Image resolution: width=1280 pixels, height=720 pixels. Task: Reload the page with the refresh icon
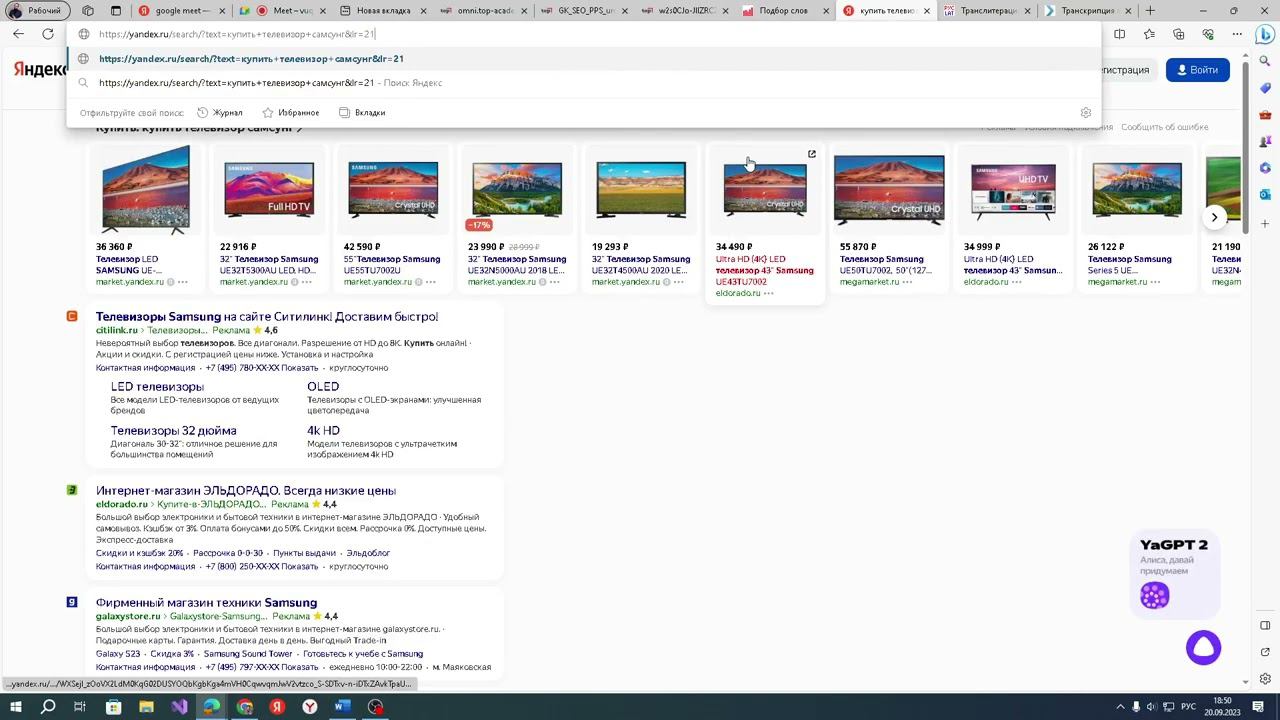(x=48, y=34)
